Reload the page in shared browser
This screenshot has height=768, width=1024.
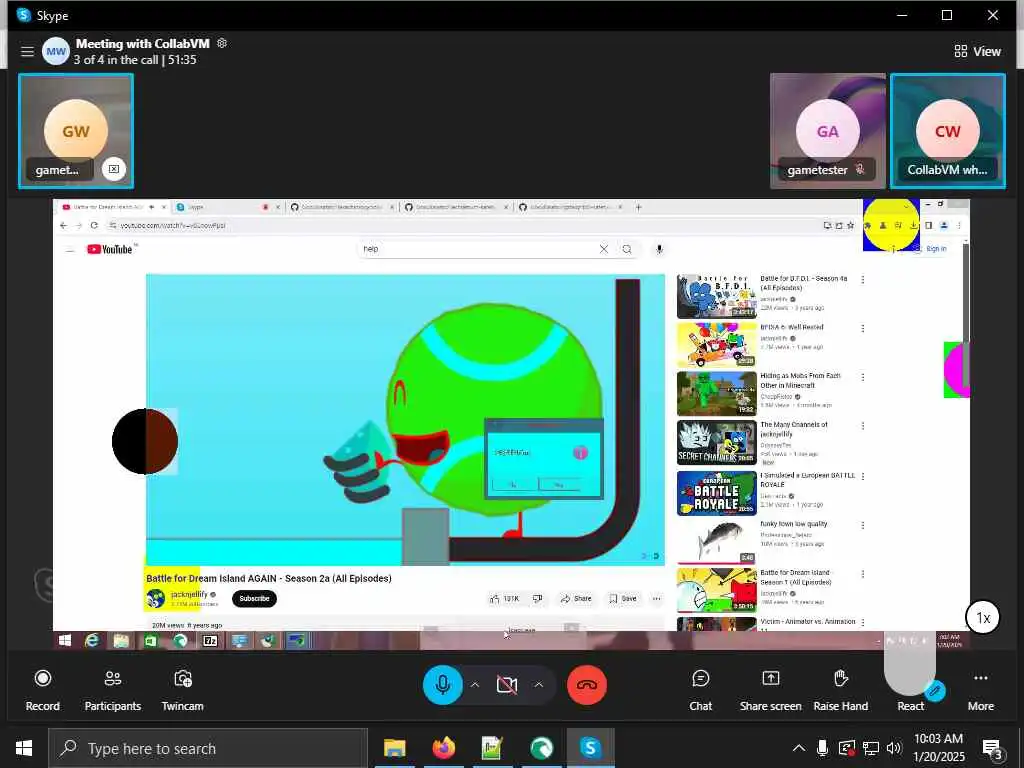[x=94, y=225]
